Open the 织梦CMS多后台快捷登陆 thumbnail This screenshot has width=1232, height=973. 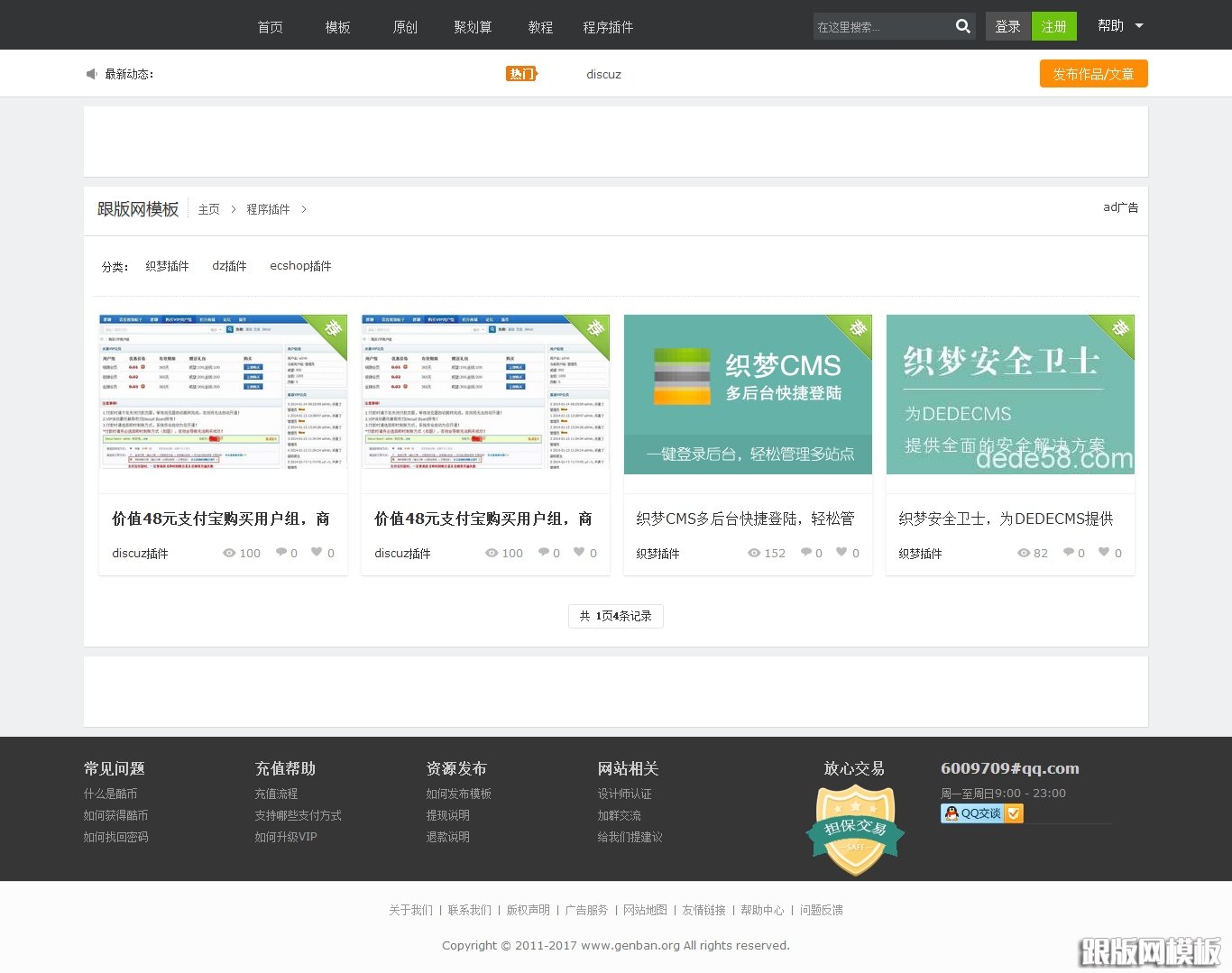pyautogui.click(x=748, y=394)
